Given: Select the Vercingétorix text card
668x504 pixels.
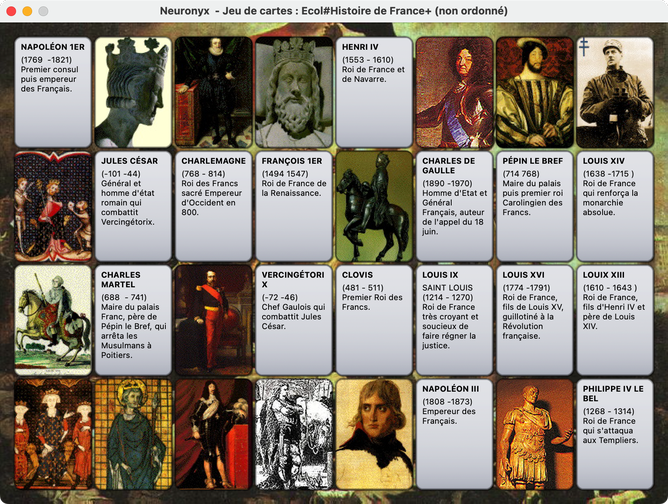Looking at the screenshot, I should (294, 320).
